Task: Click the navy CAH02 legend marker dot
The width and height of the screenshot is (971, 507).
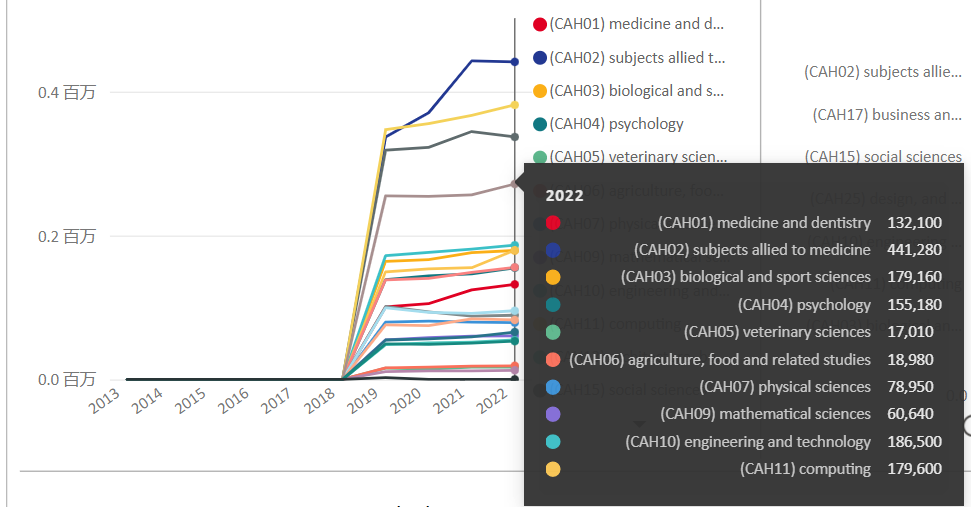Action: tap(540, 57)
